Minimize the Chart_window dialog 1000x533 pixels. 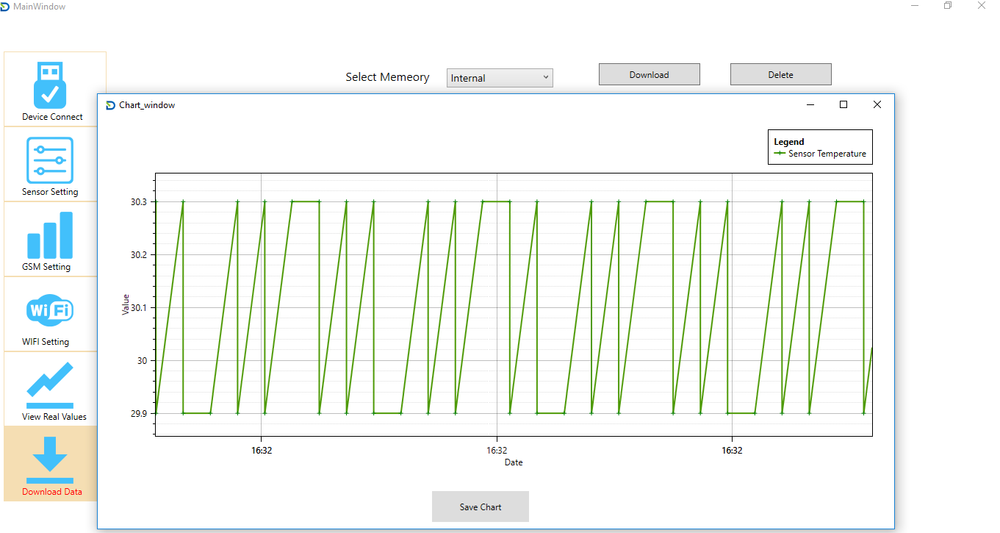click(x=809, y=105)
